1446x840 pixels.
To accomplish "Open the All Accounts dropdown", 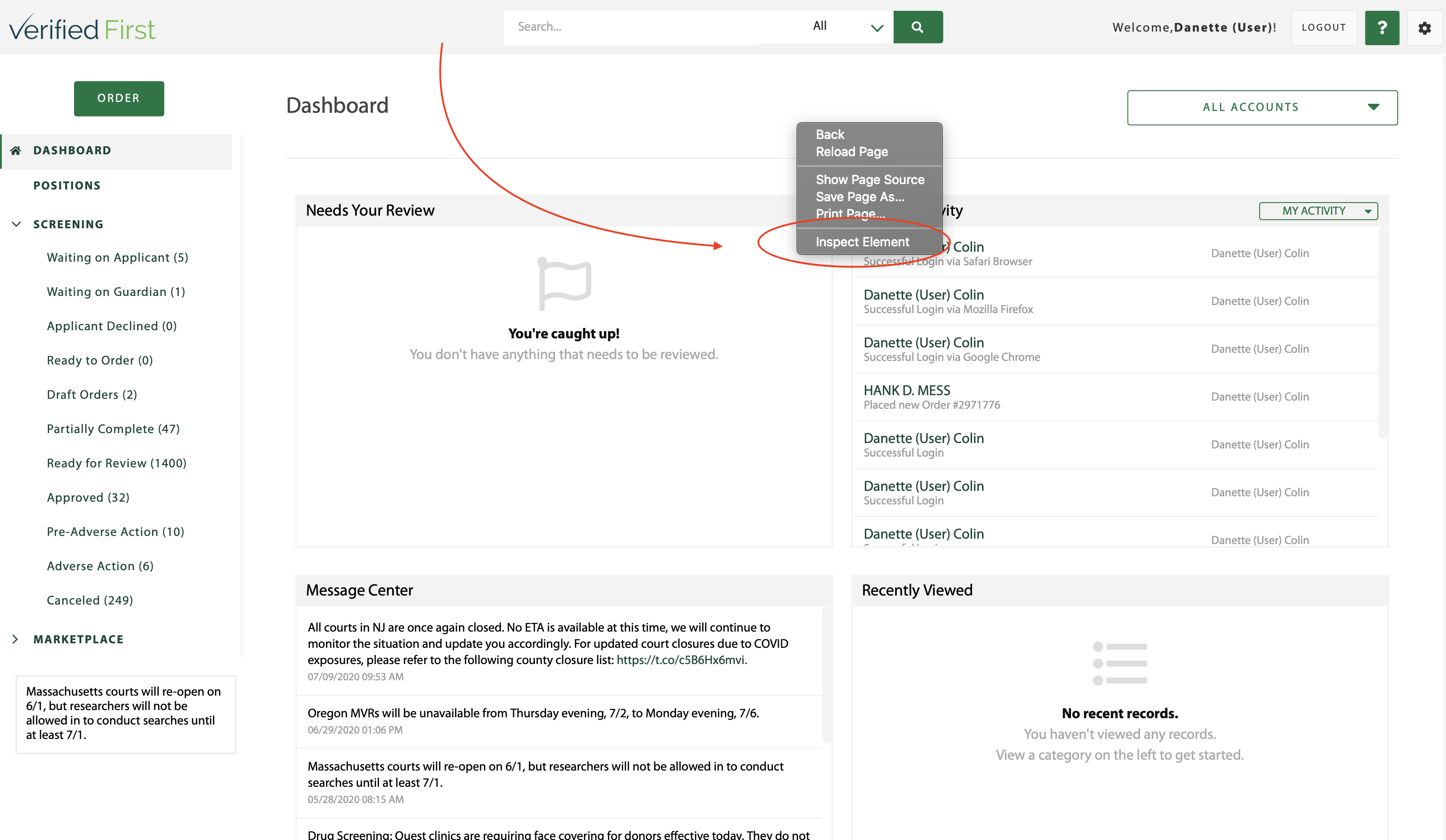I will (x=1262, y=107).
